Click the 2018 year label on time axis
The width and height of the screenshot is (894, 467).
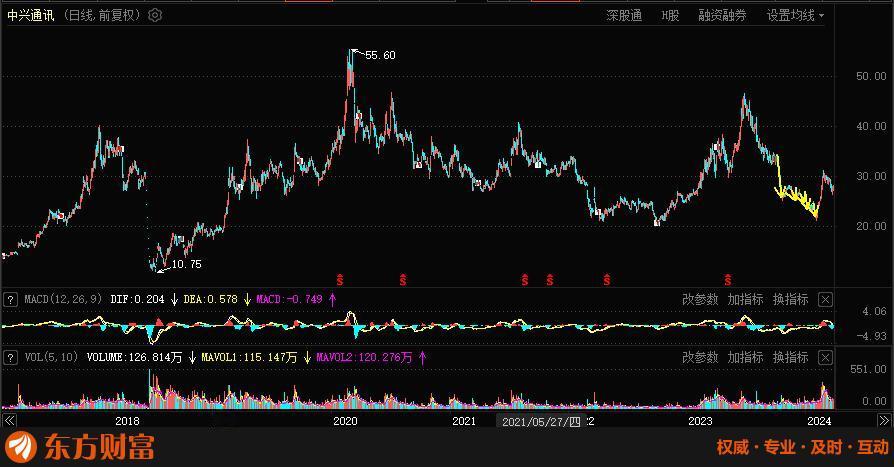point(127,421)
